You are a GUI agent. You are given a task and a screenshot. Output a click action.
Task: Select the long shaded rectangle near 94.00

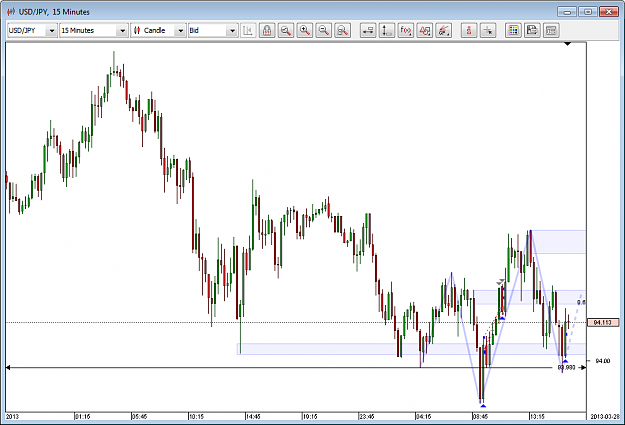click(412, 349)
